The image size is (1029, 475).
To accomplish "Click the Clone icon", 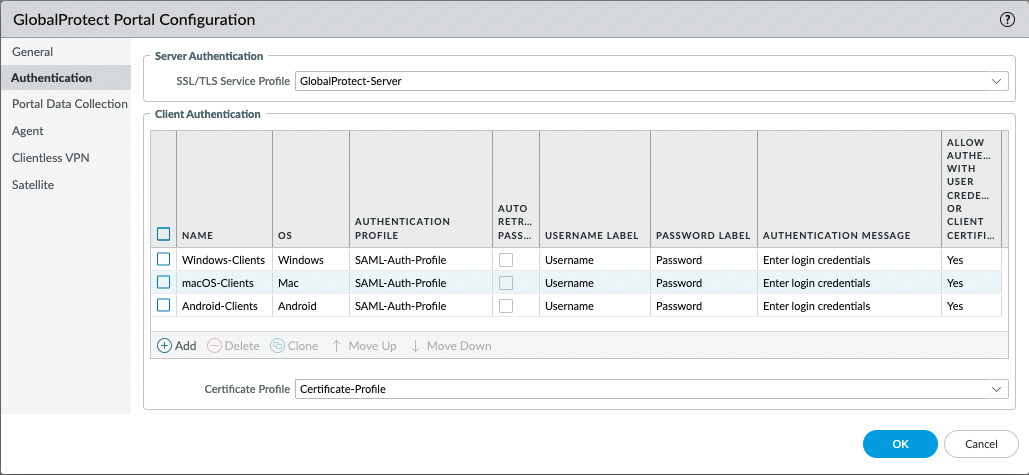I will point(277,346).
